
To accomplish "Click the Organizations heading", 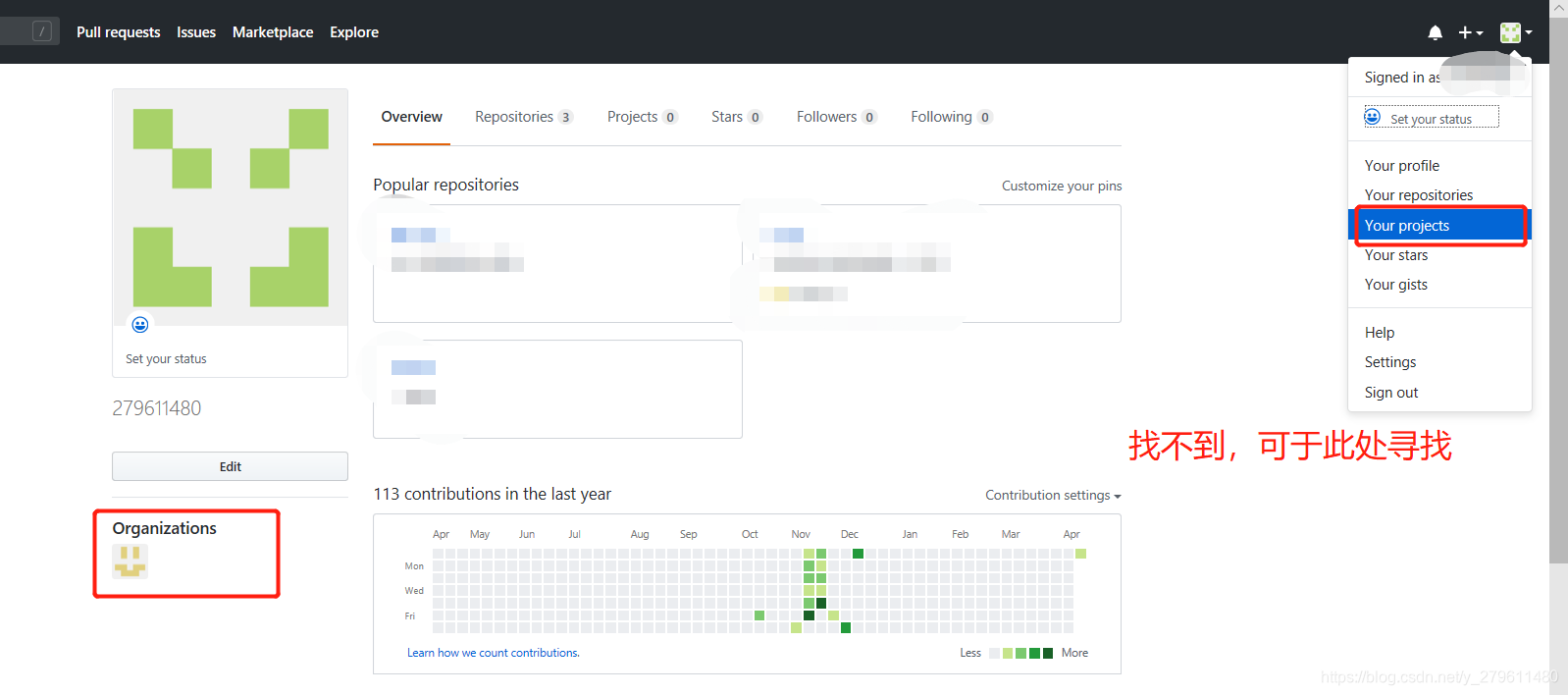I will click(164, 528).
